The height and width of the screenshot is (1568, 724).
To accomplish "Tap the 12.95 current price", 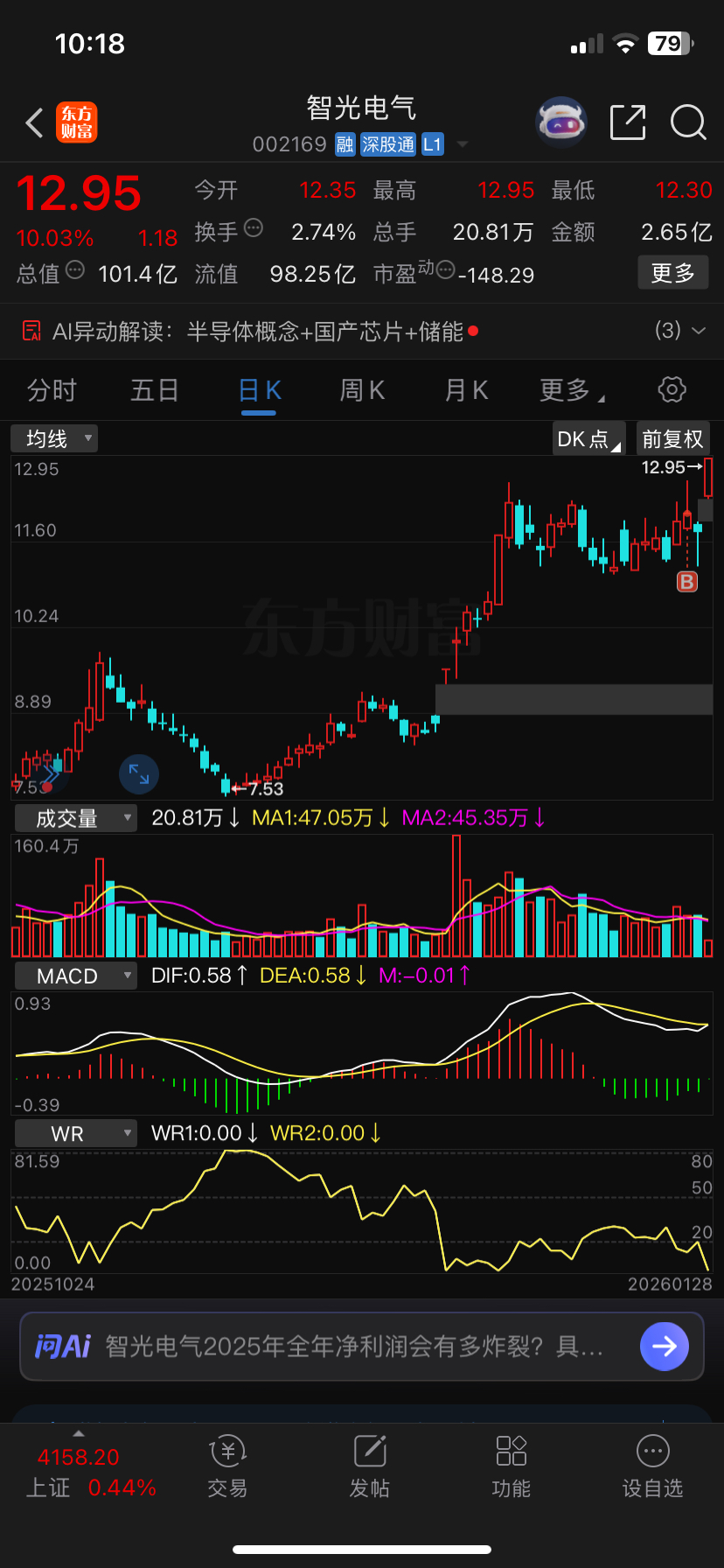I will (79, 193).
